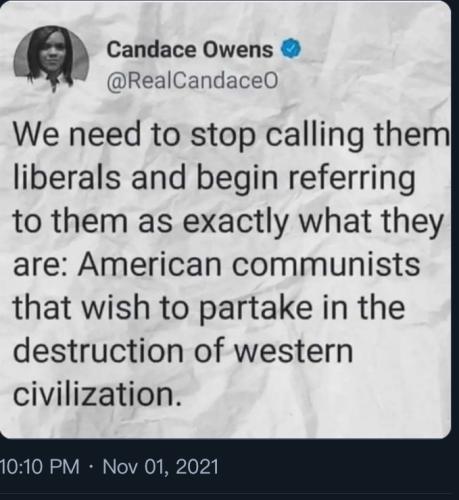Screen dimensions: 459x500
Task: Select the word "civilization." at the end
Action: pos(97,395)
